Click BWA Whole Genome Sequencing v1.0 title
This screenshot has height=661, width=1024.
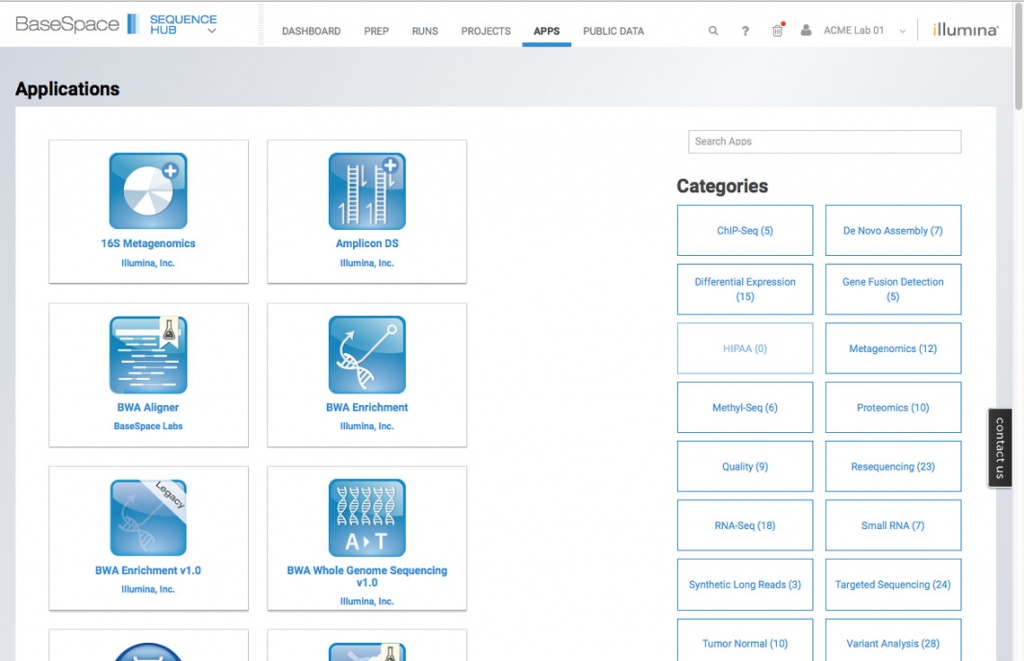[367, 576]
